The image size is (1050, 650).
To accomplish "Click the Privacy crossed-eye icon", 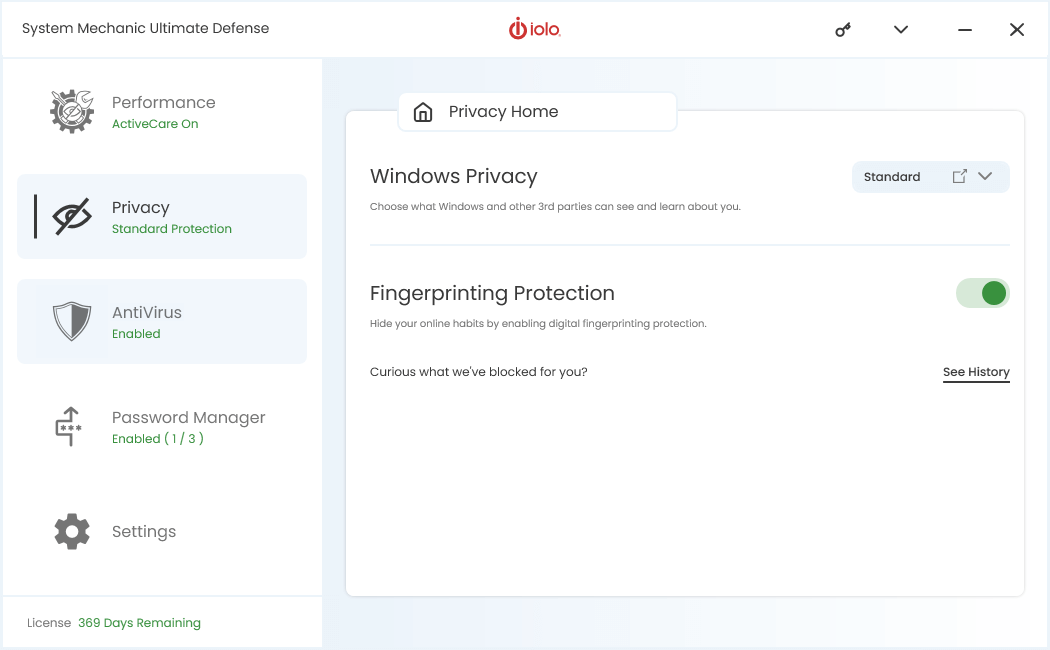I will tap(72, 217).
